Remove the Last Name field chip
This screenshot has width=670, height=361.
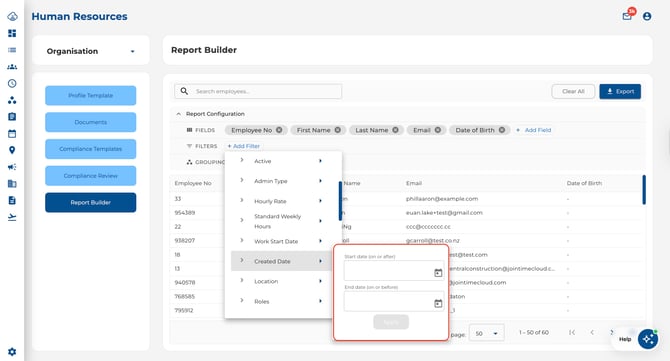pyautogui.click(x=395, y=130)
